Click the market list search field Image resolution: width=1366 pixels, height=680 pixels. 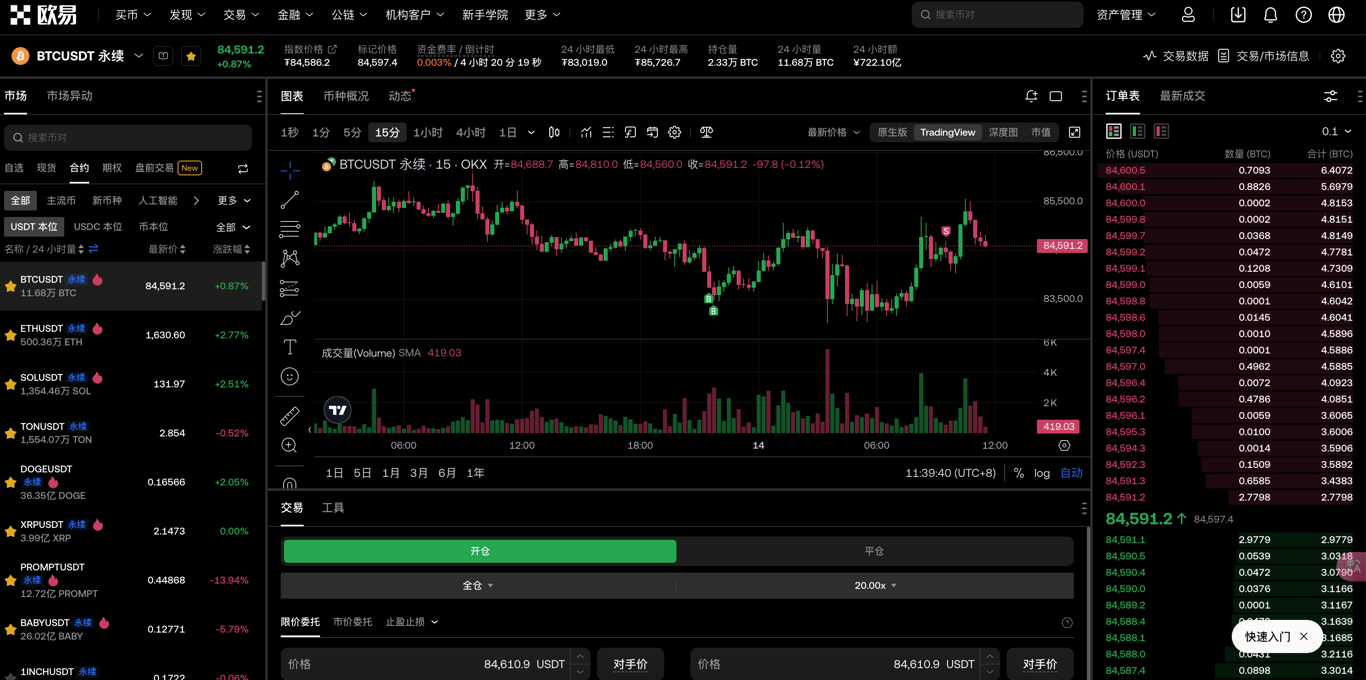click(128, 137)
